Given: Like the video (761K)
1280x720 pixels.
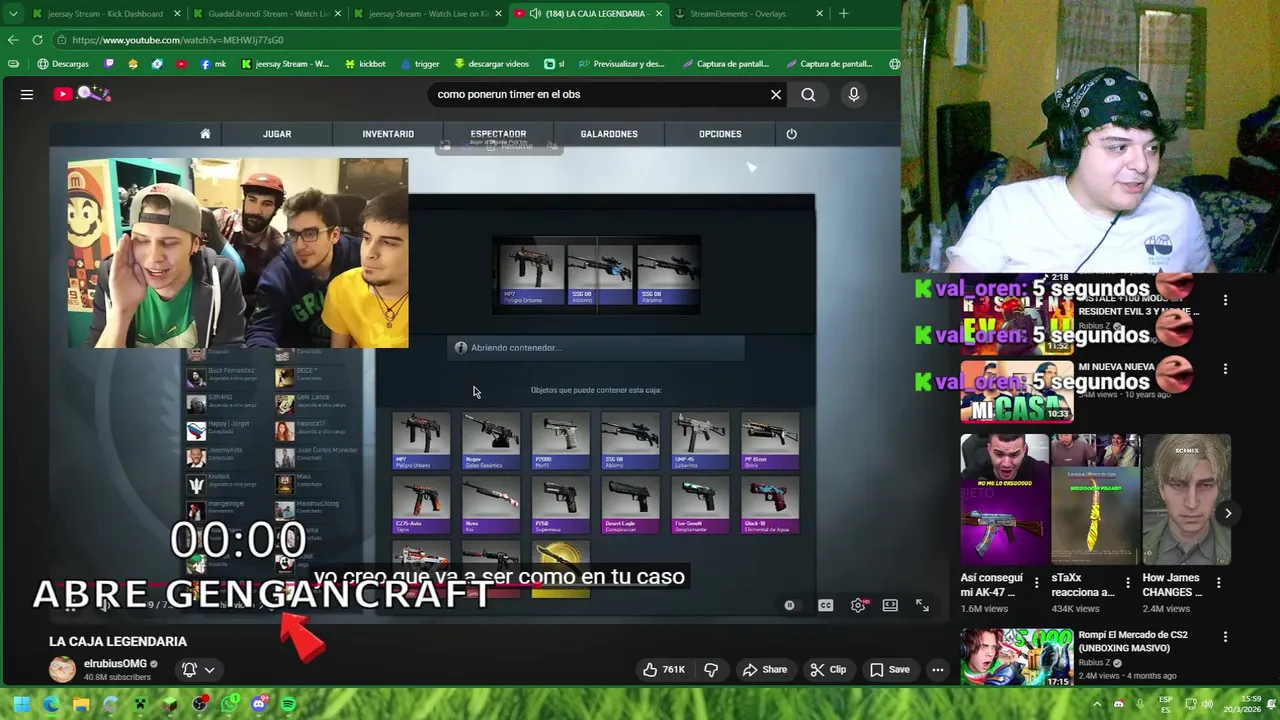Looking at the screenshot, I should coord(667,669).
